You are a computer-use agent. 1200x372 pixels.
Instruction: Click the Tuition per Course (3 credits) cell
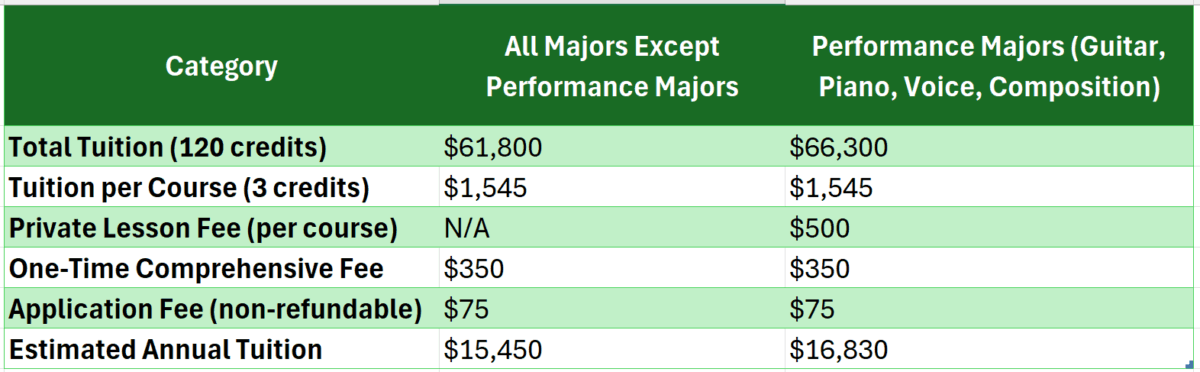[221, 188]
